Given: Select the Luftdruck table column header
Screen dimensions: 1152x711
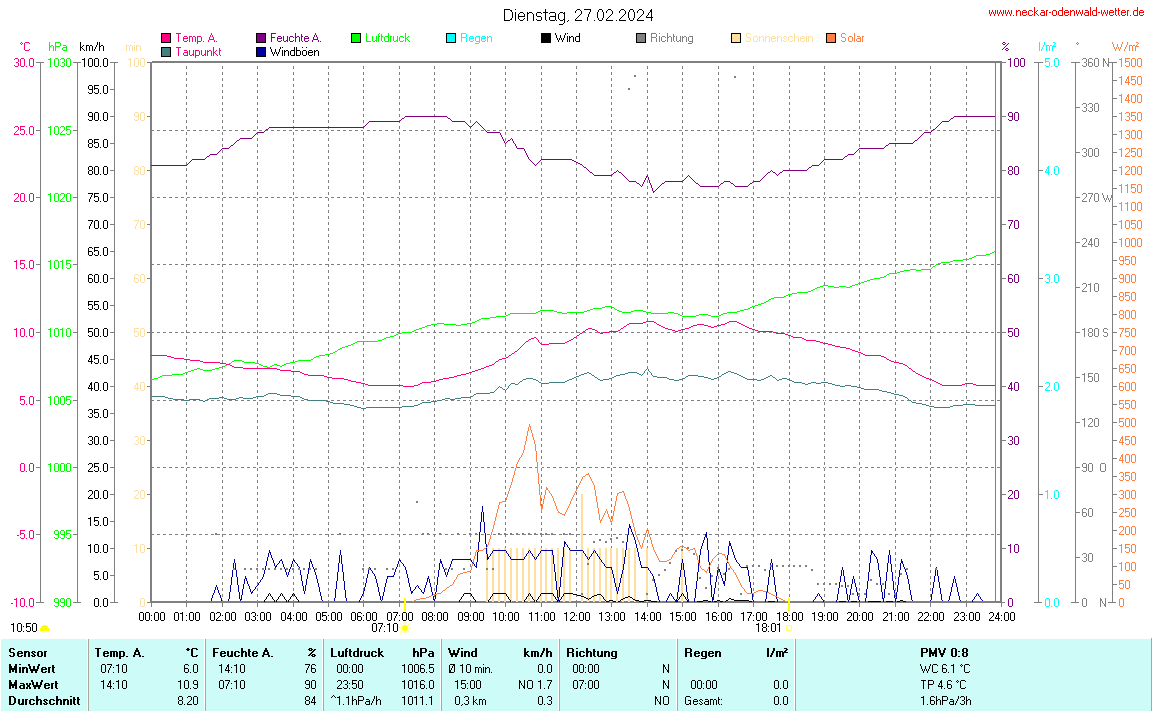Looking at the screenshot, I should 356,652.
